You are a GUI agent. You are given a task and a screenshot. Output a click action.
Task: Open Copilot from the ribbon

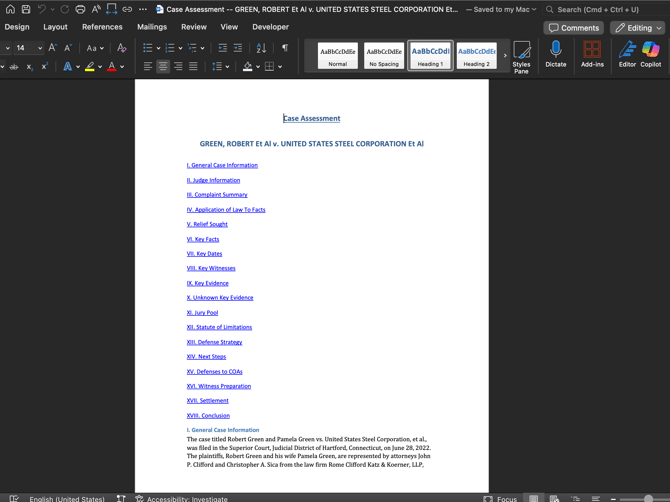tap(651, 54)
